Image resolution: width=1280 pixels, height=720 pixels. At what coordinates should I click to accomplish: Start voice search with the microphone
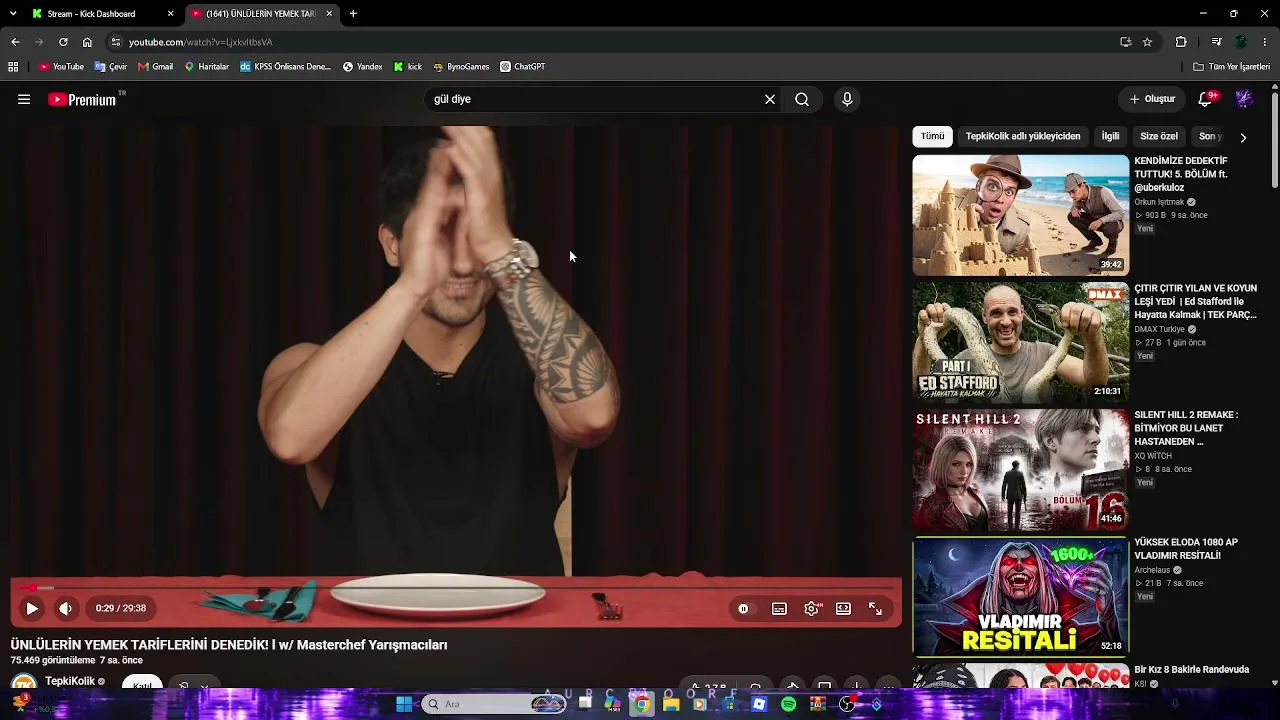847,99
